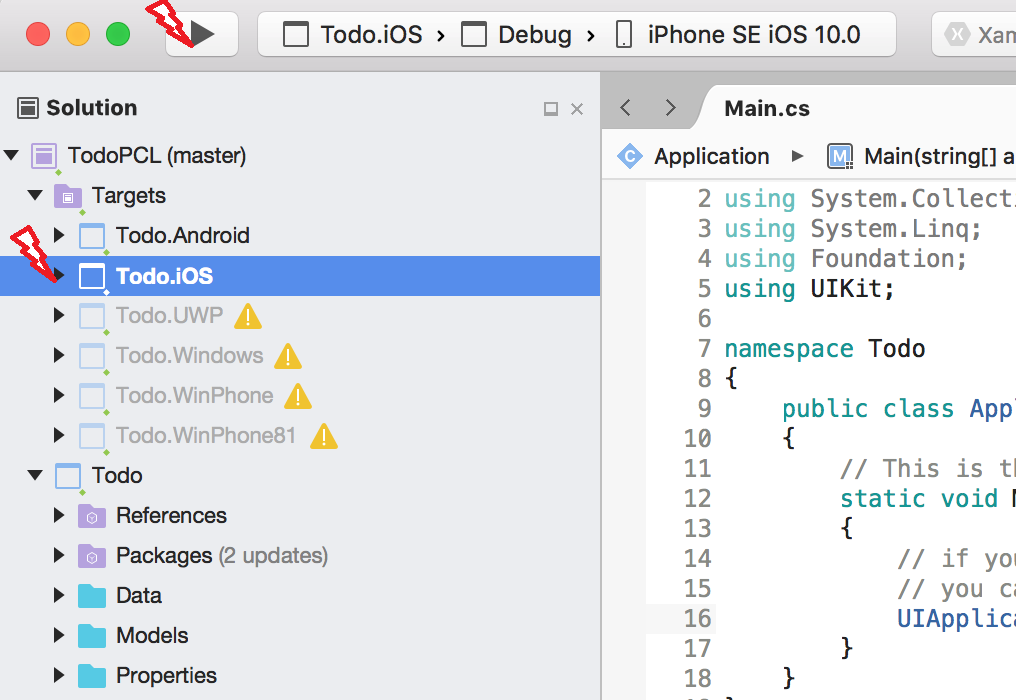
Task: Dock or float the Solution pad
Action: click(x=551, y=109)
